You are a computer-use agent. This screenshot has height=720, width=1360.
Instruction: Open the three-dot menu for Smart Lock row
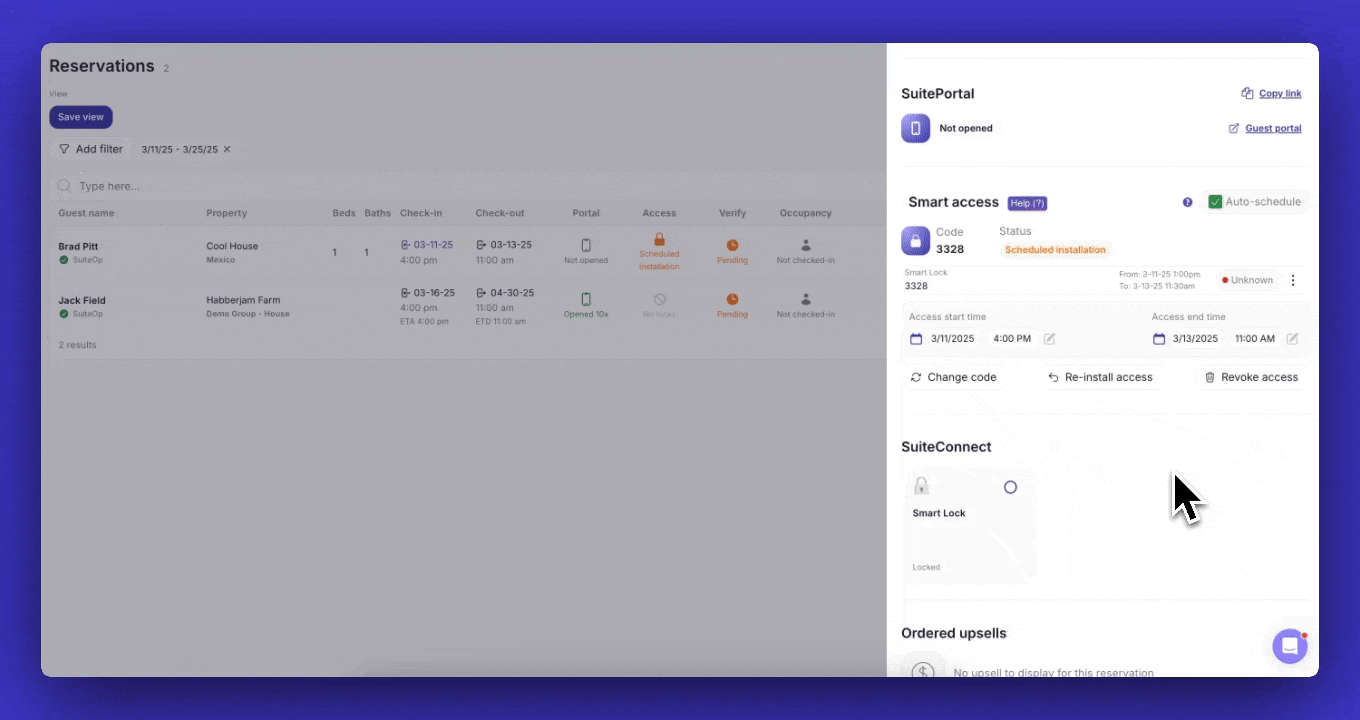tap(1292, 281)
